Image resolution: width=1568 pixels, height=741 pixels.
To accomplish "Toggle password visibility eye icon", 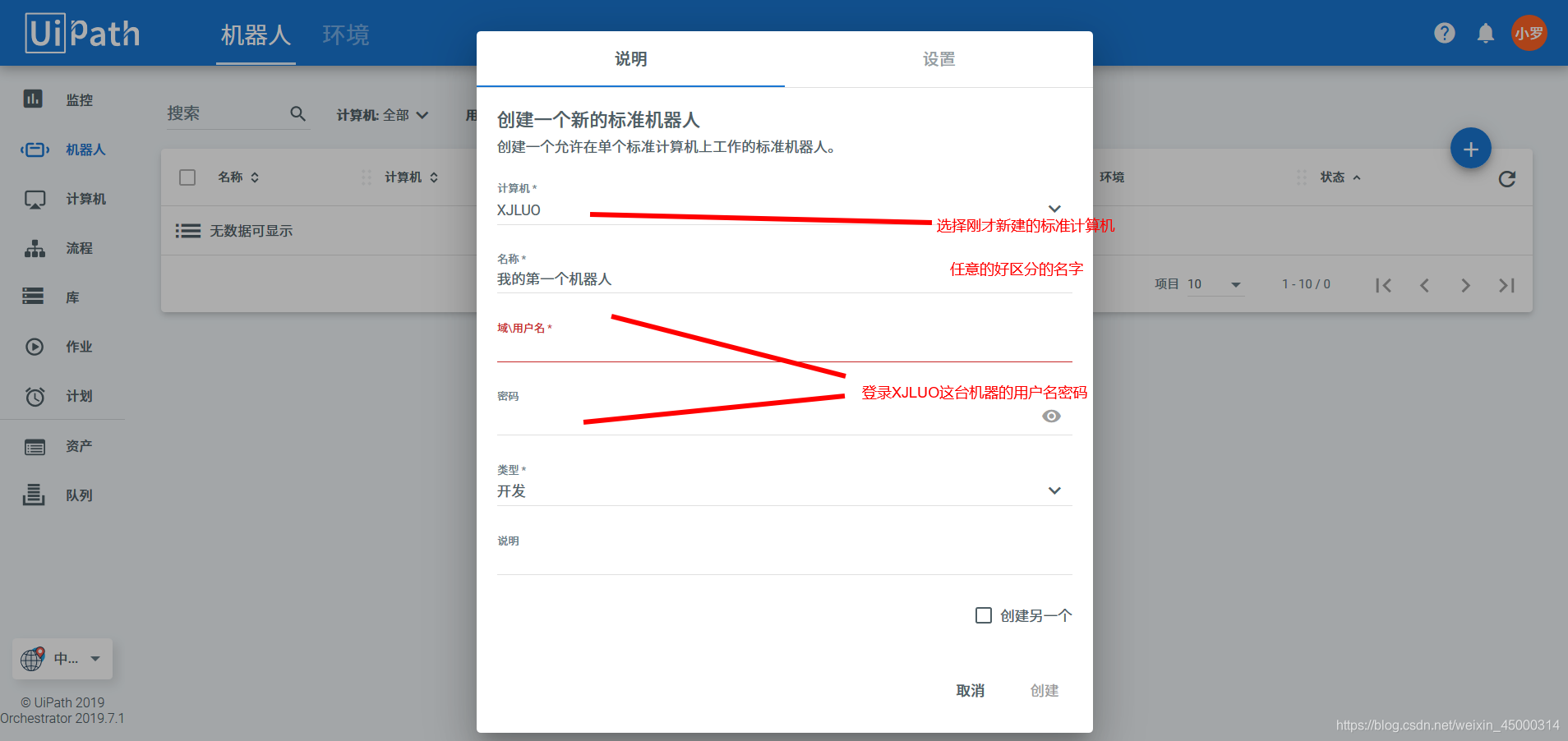I will click(1051, 416).
